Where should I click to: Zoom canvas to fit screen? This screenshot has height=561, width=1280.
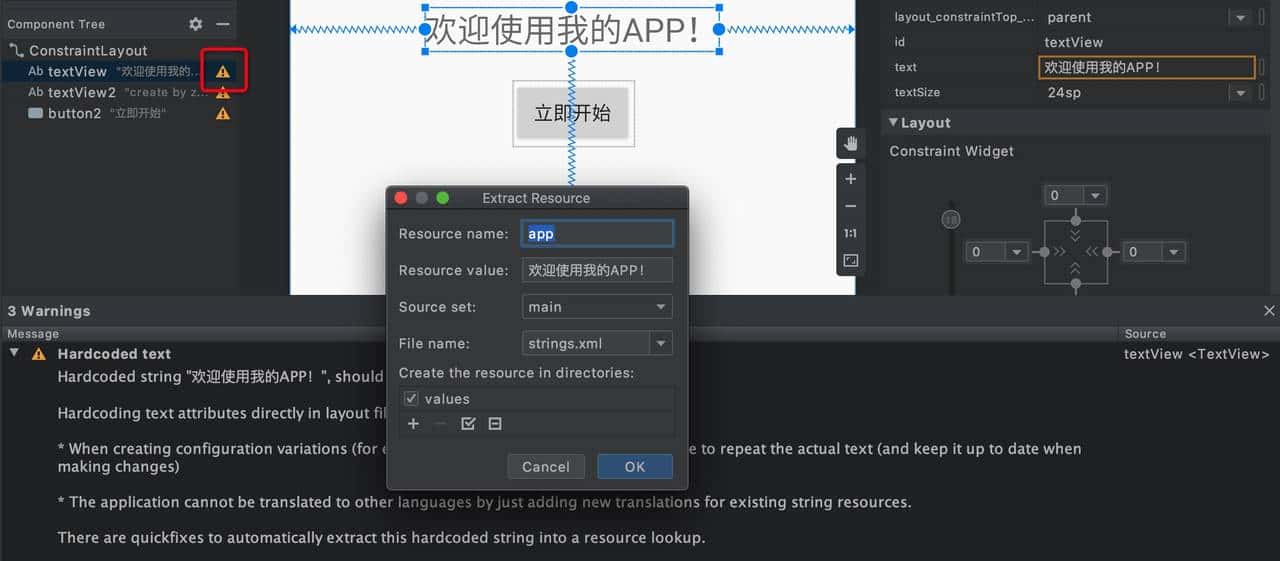(x=850, y=260)
